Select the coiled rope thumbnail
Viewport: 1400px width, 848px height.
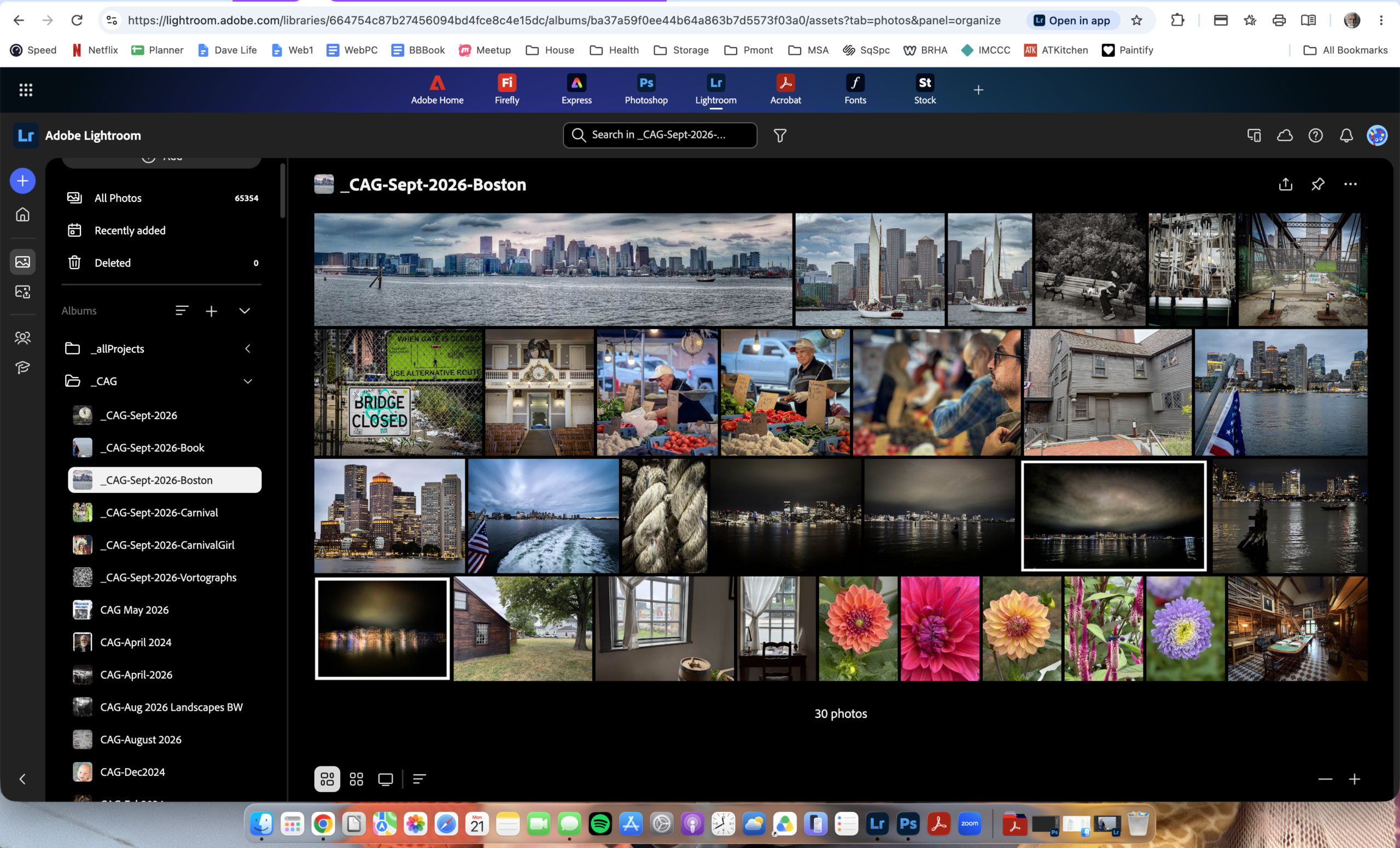(x=664, y=515)
